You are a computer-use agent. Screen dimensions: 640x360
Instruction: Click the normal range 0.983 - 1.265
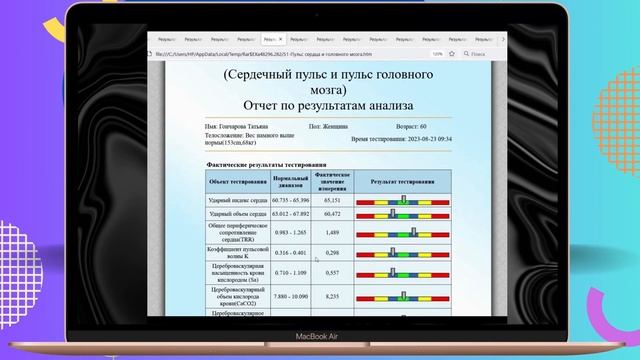pos(291,233)
